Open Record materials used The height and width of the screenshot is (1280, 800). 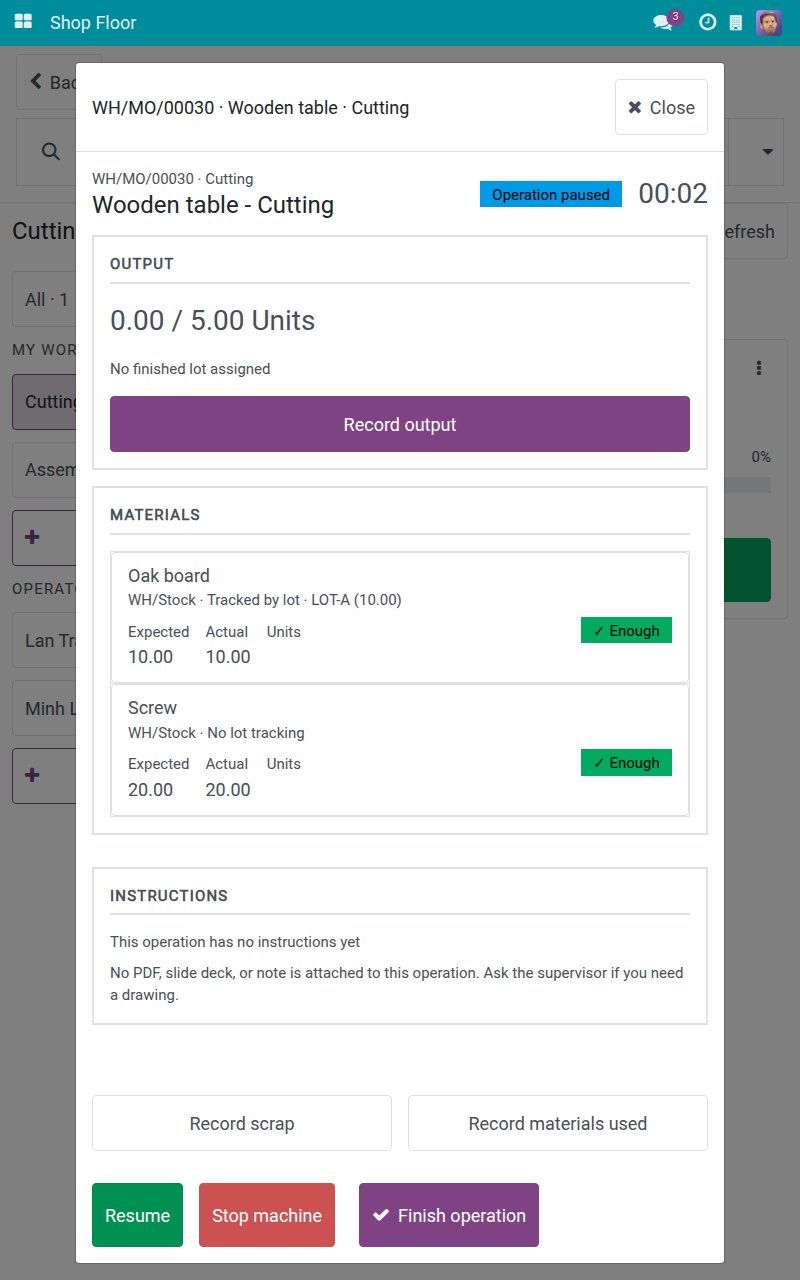tap(558, 1123)
